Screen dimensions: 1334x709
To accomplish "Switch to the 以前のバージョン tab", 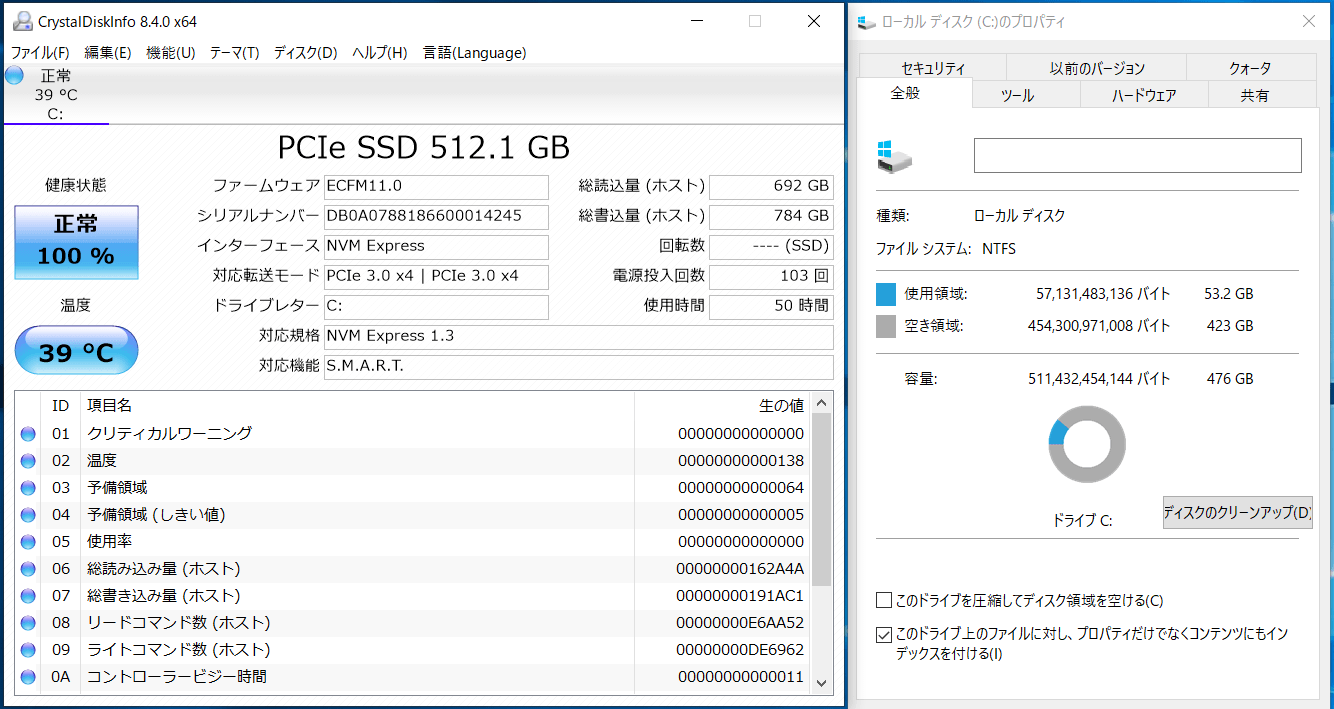I will pyautogui.click(x=1097, y=68).
